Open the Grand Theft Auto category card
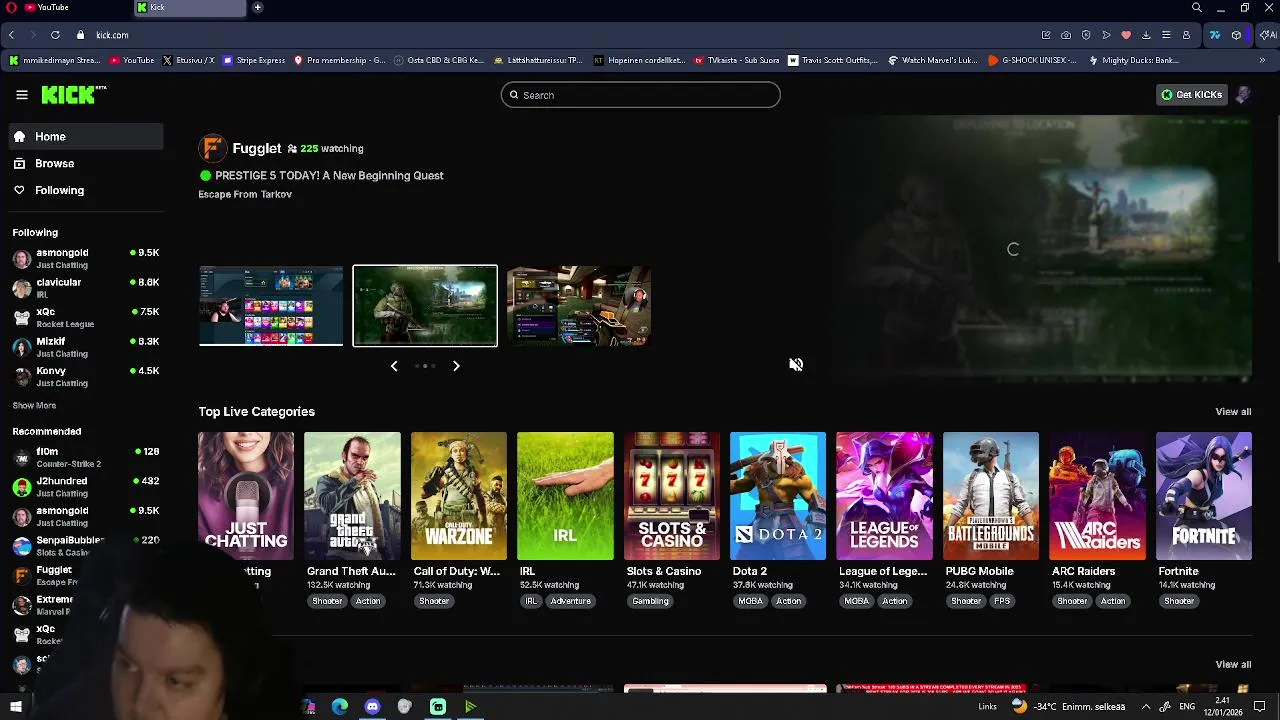Image resolution: width=1280 pixels, height=720 pixels. 352,496
